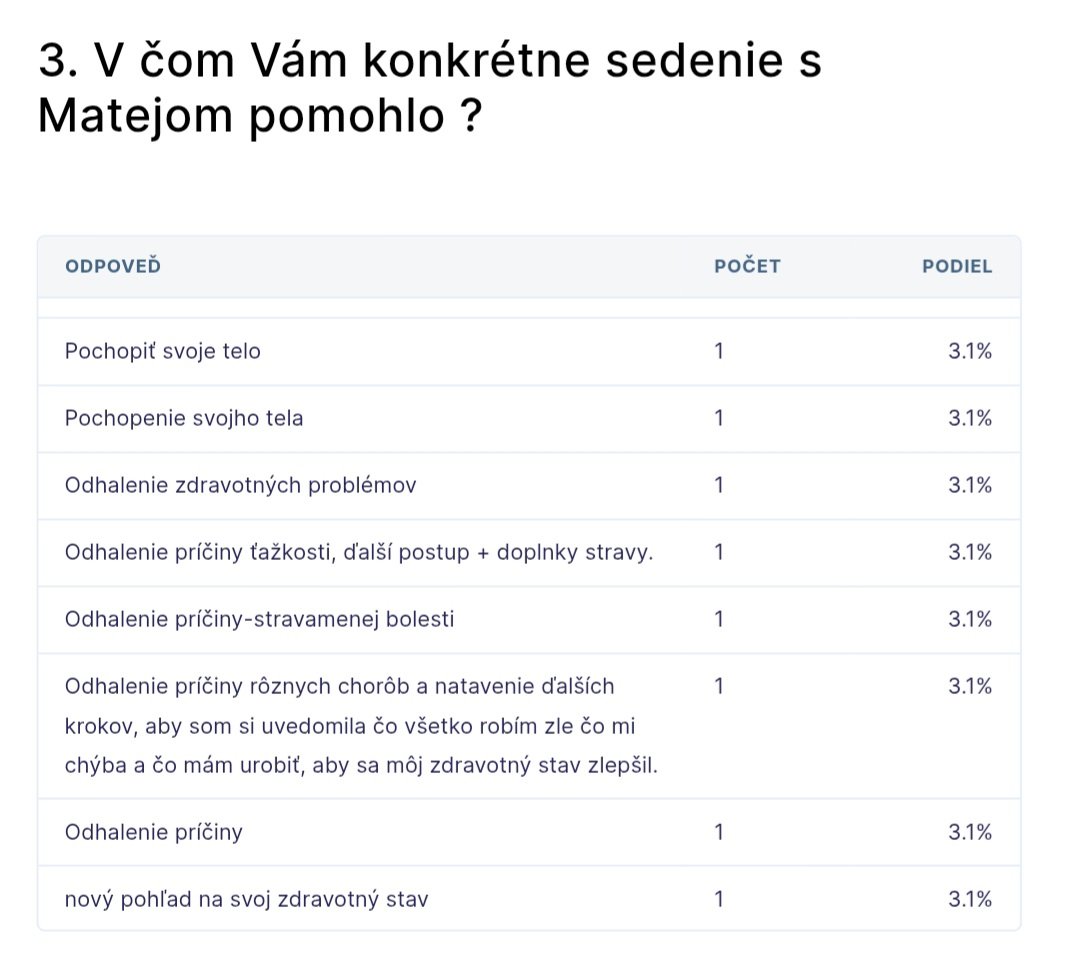
Task: Click count value for 'Pochopiť svoje telo'
Action: coord(719,351)
